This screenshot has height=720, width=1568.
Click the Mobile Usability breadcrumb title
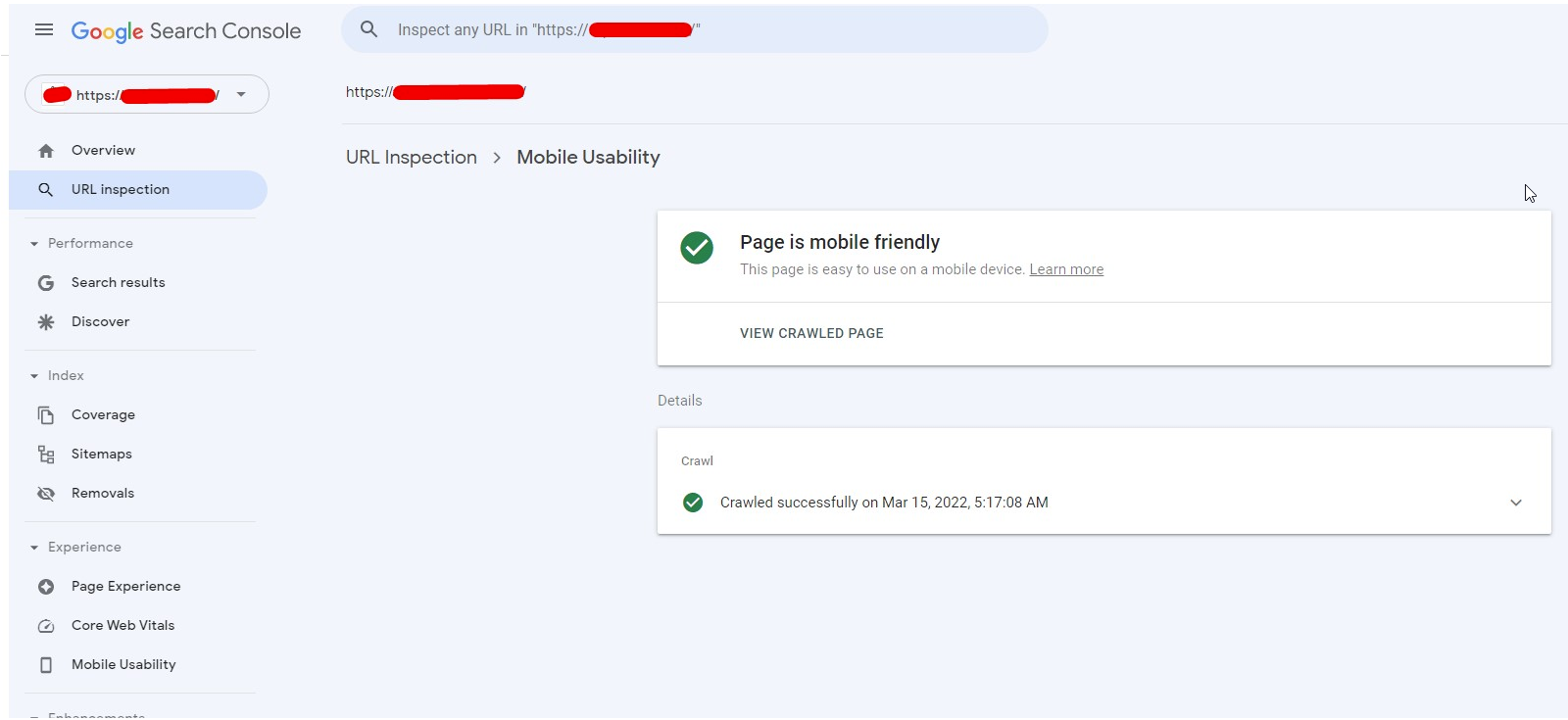click(588, 158)
